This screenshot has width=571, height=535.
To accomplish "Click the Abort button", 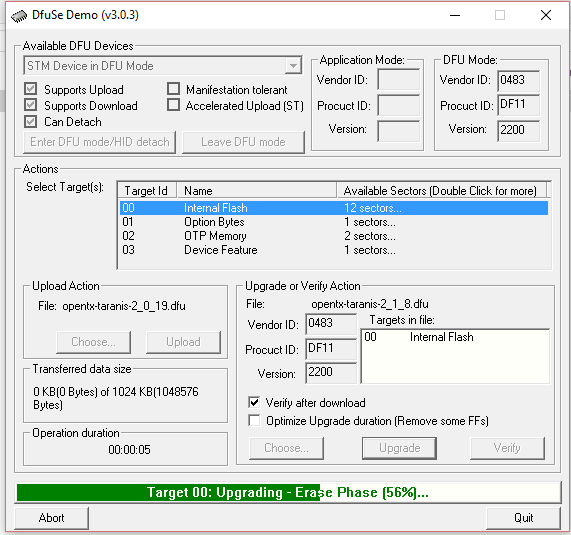I will click(x=52, y=518).
